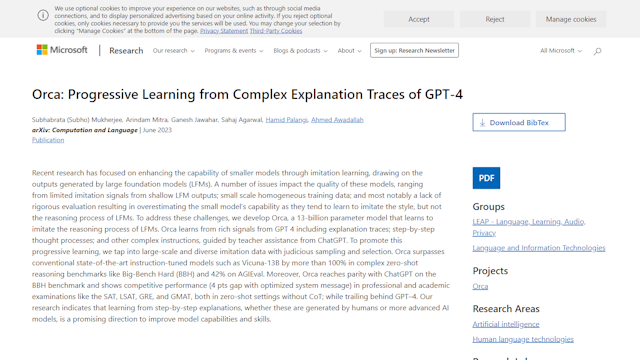
Task: Reject optional cookies
Action: (495, 19)
